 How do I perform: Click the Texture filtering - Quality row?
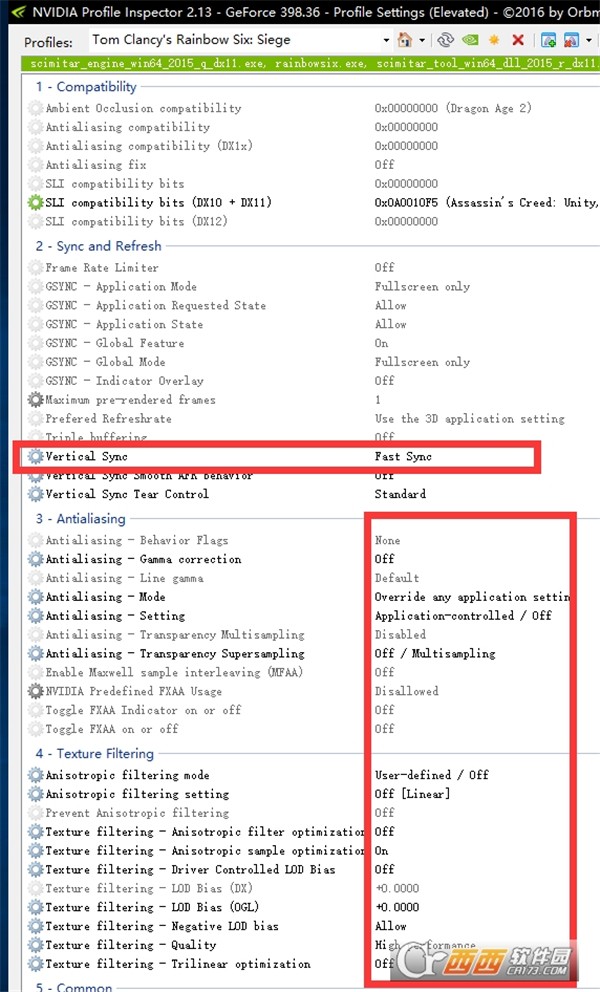(310, 945)
